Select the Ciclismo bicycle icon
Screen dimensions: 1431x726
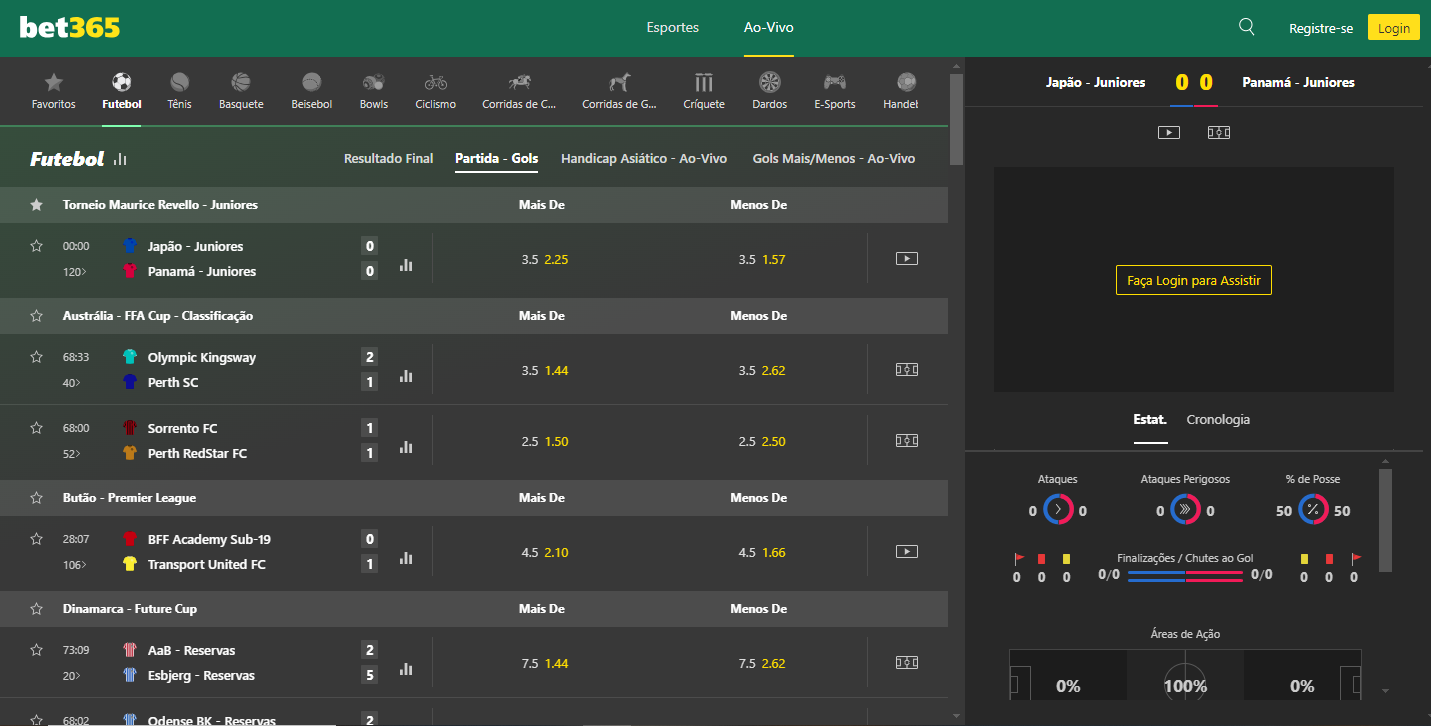point(435,82)
